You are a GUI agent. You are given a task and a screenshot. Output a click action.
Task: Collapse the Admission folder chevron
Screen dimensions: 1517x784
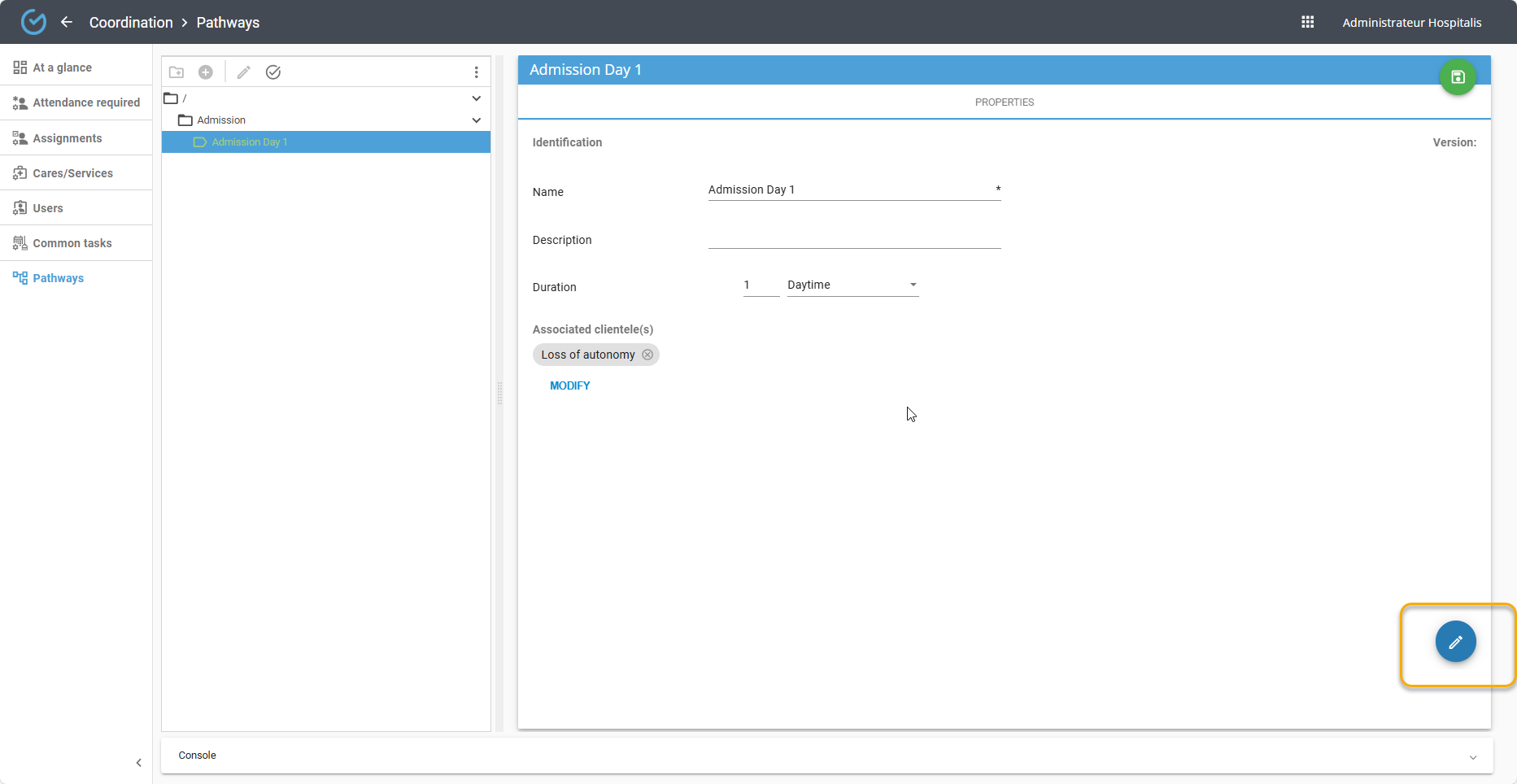point(477,120)
